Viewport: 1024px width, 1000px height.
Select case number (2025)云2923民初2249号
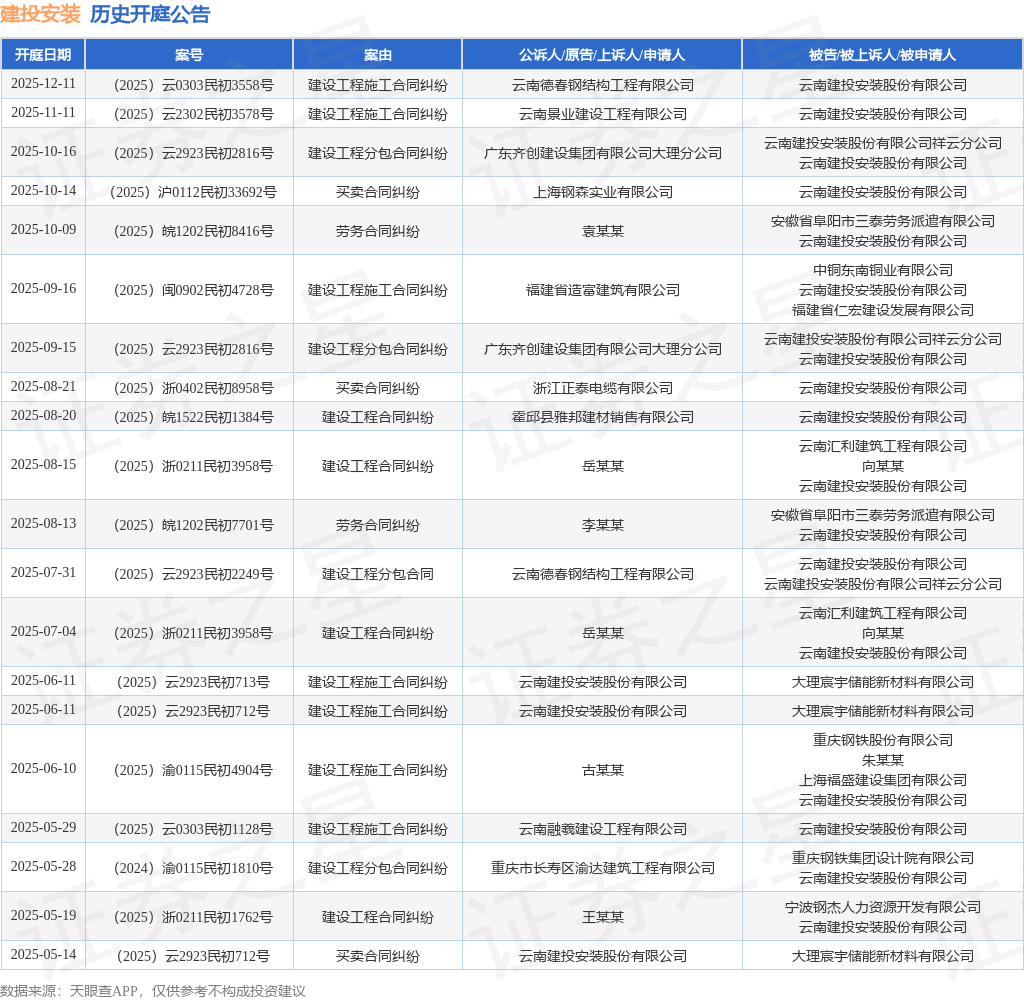click(193, 574)
